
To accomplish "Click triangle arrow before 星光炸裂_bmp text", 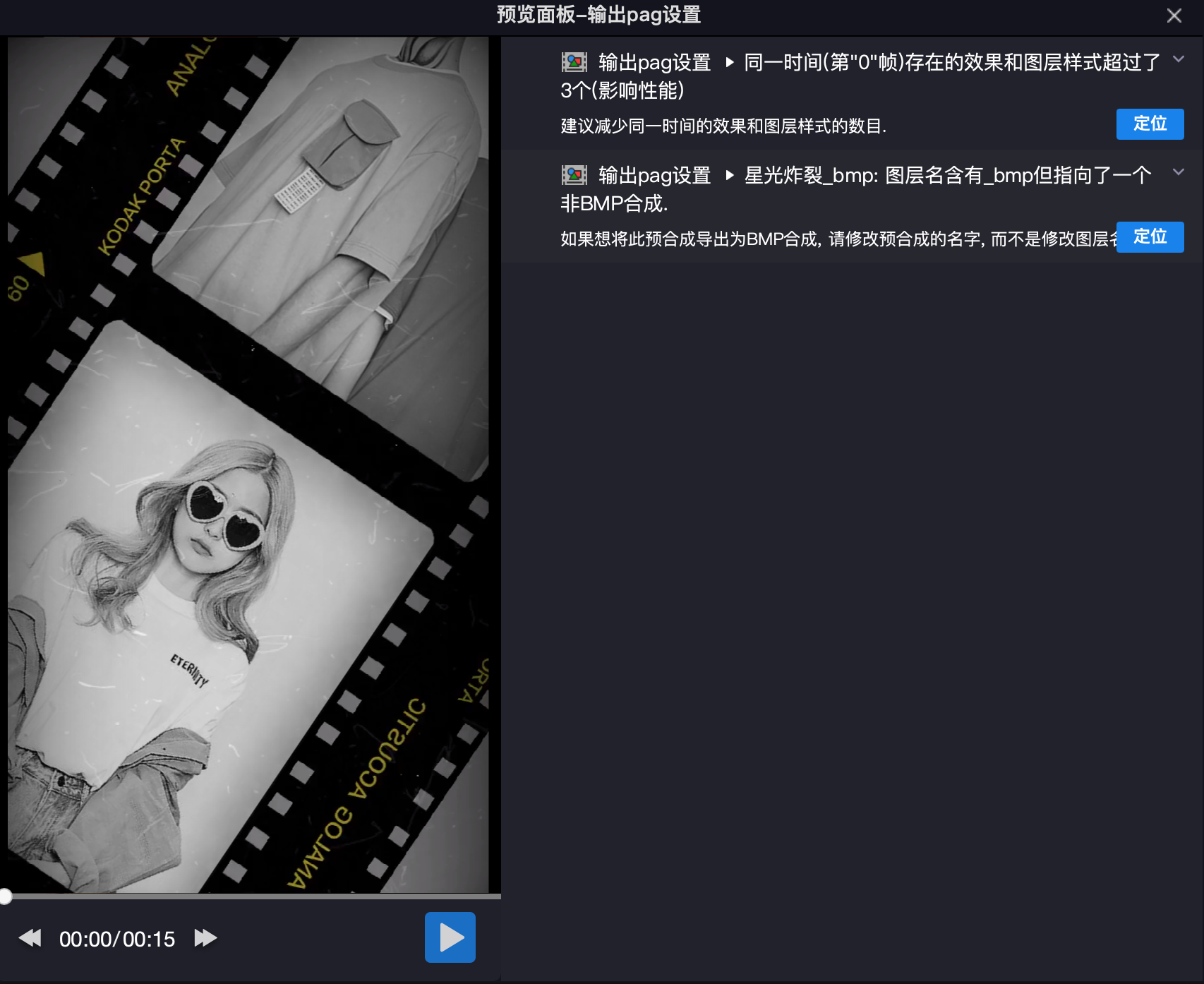I will 730,175.
